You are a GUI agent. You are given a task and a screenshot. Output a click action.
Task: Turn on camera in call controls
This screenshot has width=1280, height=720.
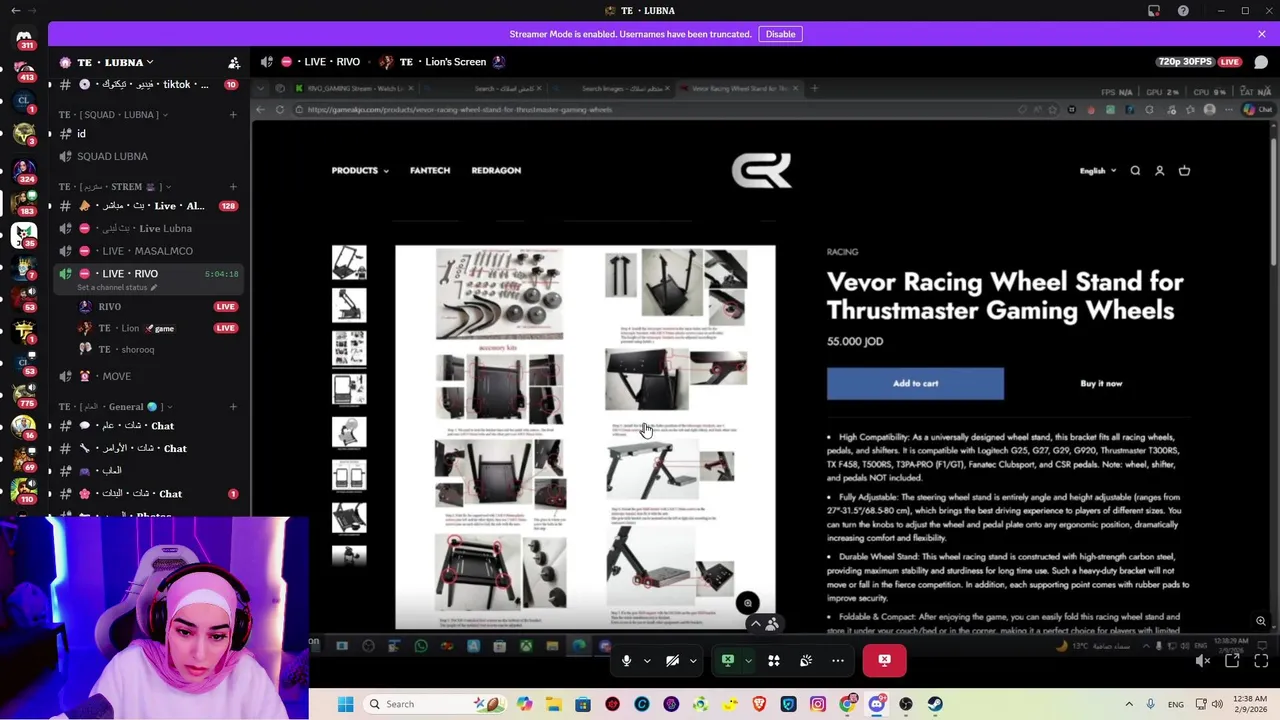point(672,661)
